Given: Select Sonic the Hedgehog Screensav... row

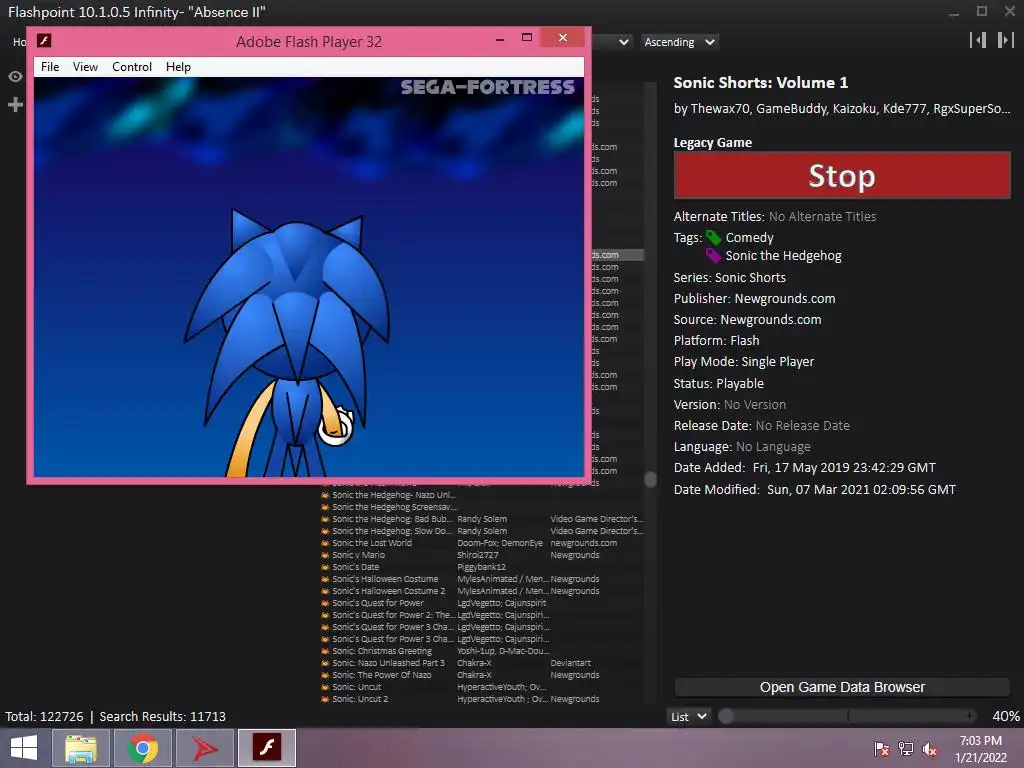Looking at the screenshot, I should (x=482, y=507).
